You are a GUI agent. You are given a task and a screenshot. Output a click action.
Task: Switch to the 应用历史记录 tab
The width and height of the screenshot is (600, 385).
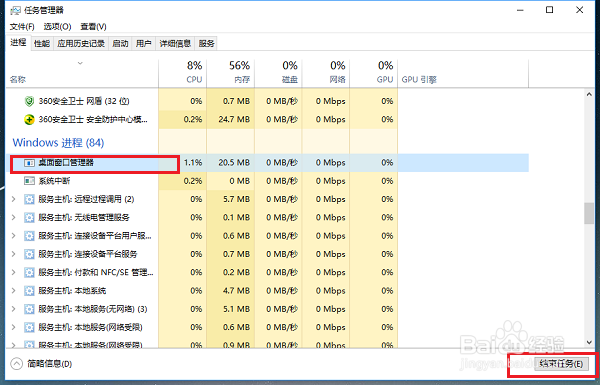pyautogui.click(x=81, y=44)
